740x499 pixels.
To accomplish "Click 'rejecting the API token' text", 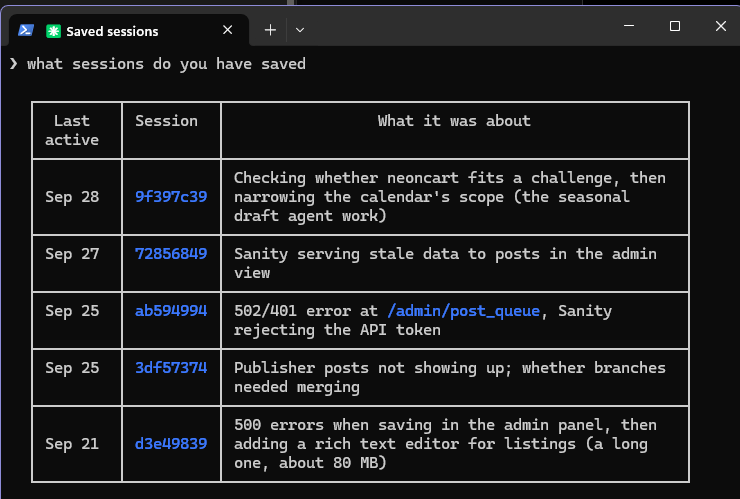I will click(337, 330).
